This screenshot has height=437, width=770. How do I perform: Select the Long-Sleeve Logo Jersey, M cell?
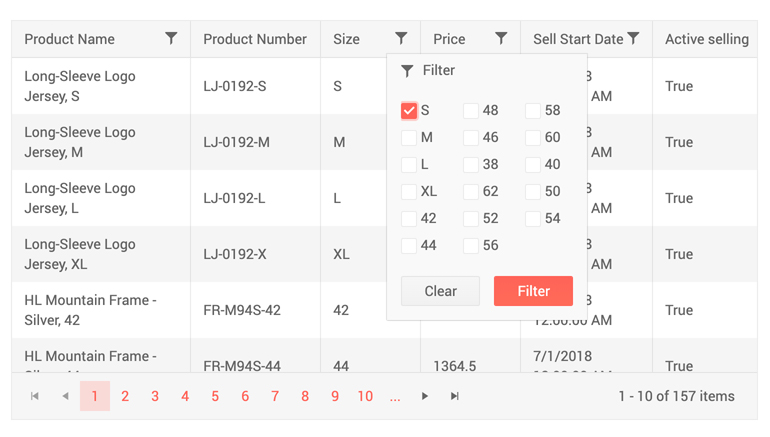pos(101,142)
